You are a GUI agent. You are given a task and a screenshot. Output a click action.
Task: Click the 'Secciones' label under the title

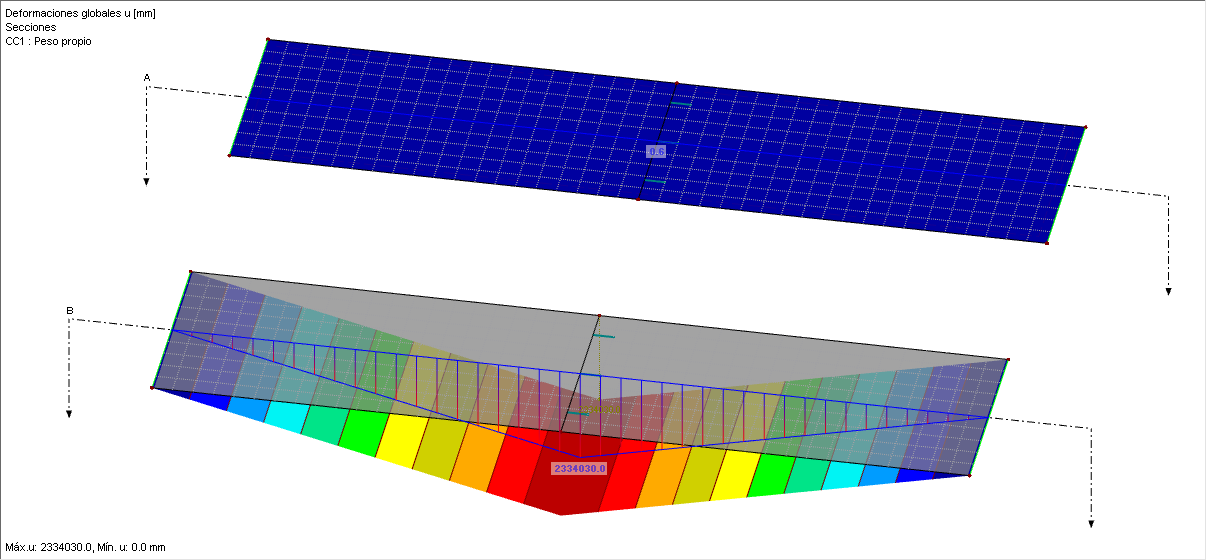(31, 27)
